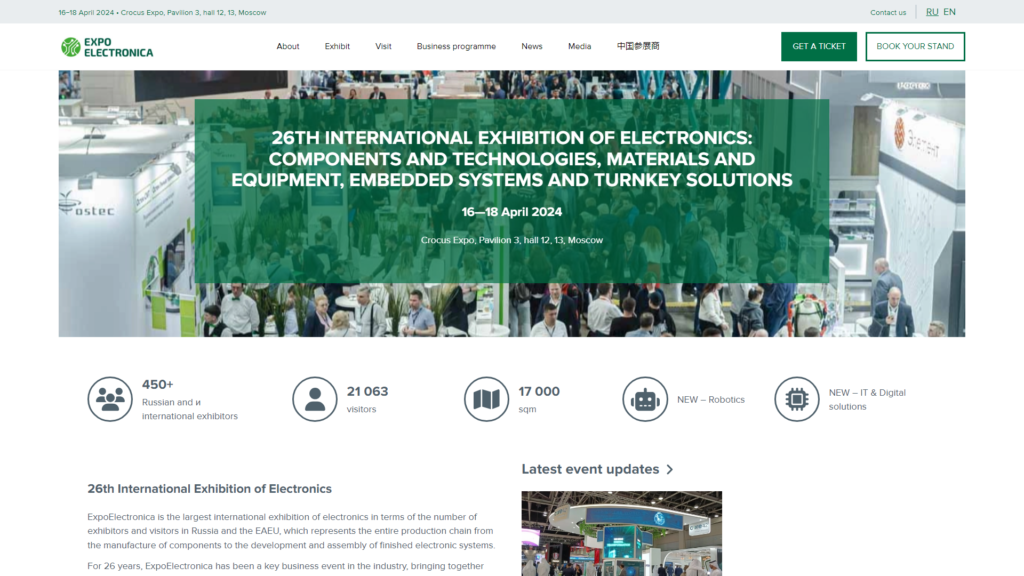Click the top bar date and venue text
This screenshot has height=576, width=1024.
163,12
